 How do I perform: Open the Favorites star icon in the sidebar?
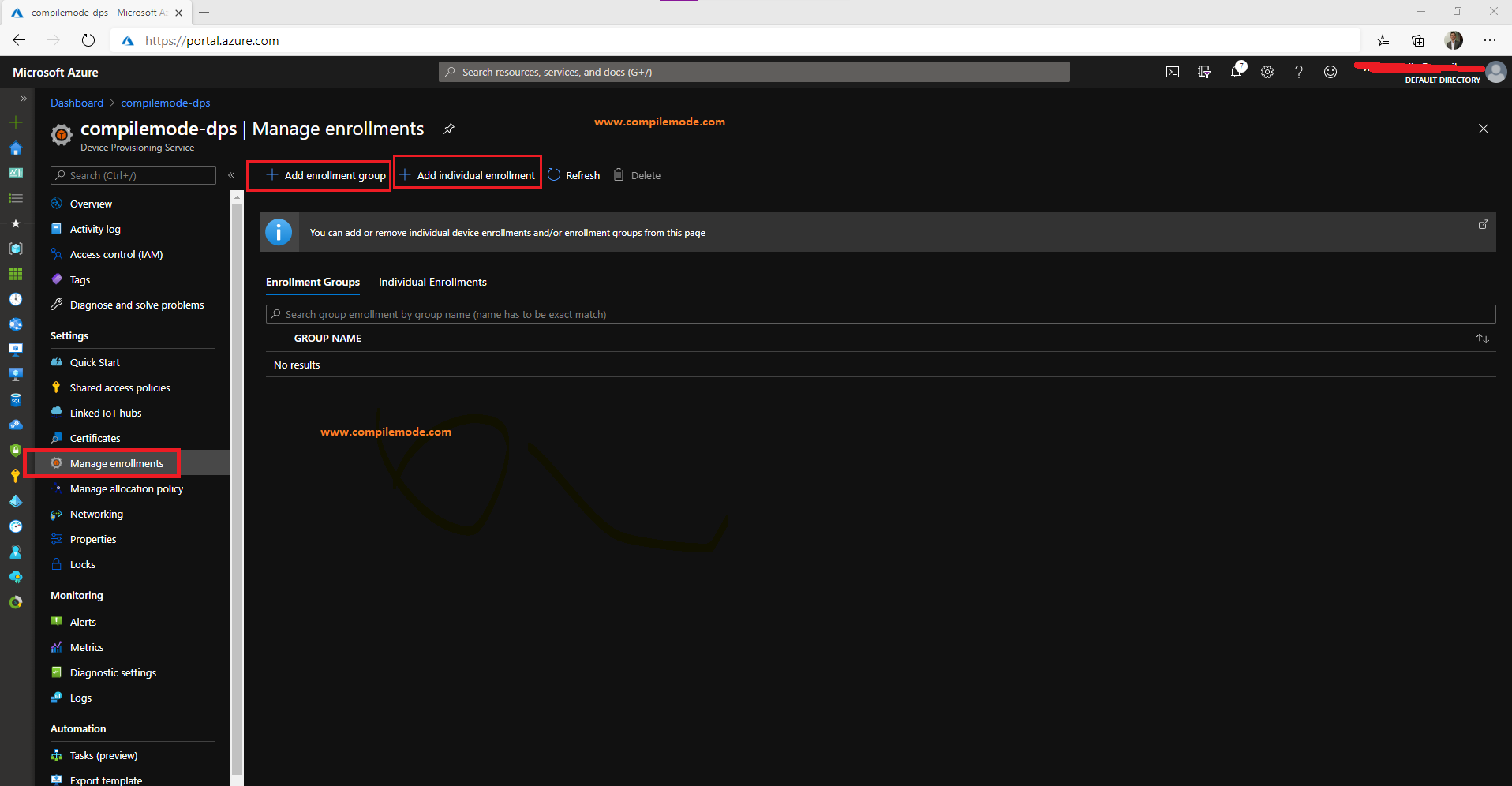click(x=16, y=223)
